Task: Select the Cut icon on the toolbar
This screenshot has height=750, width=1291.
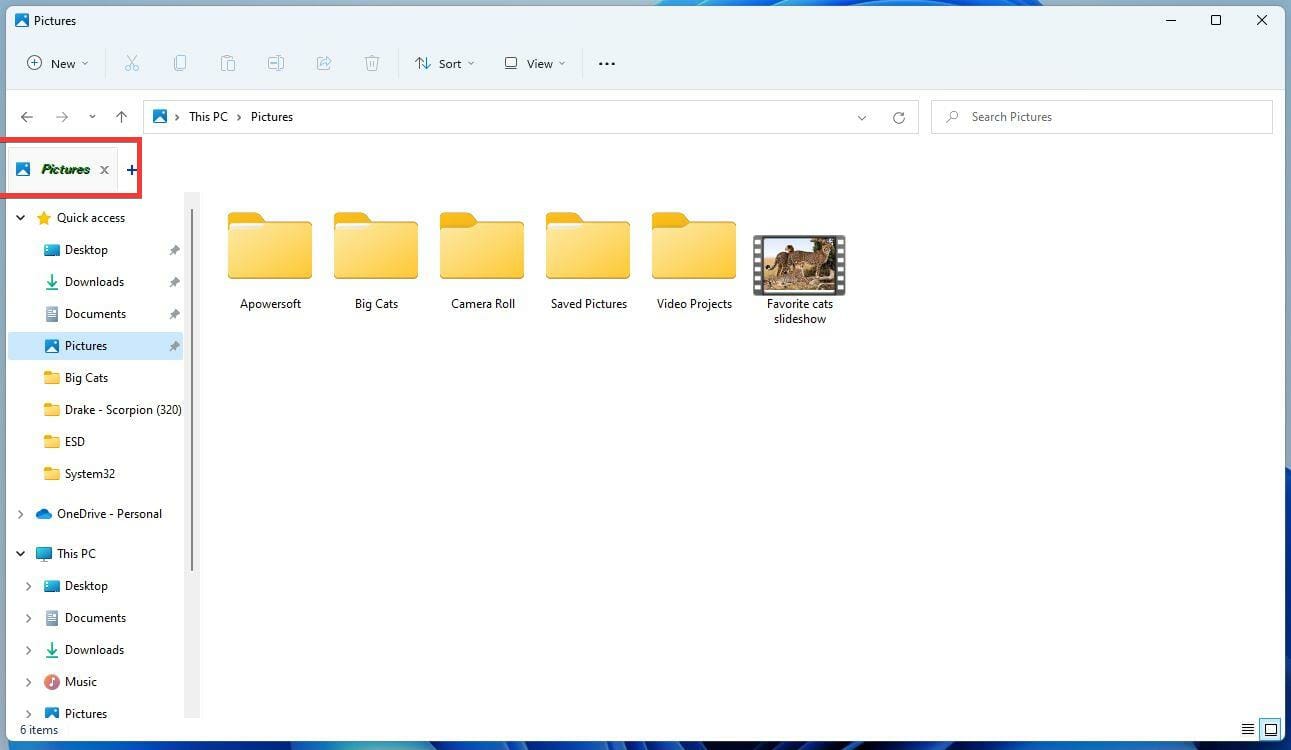Action: 131,63
